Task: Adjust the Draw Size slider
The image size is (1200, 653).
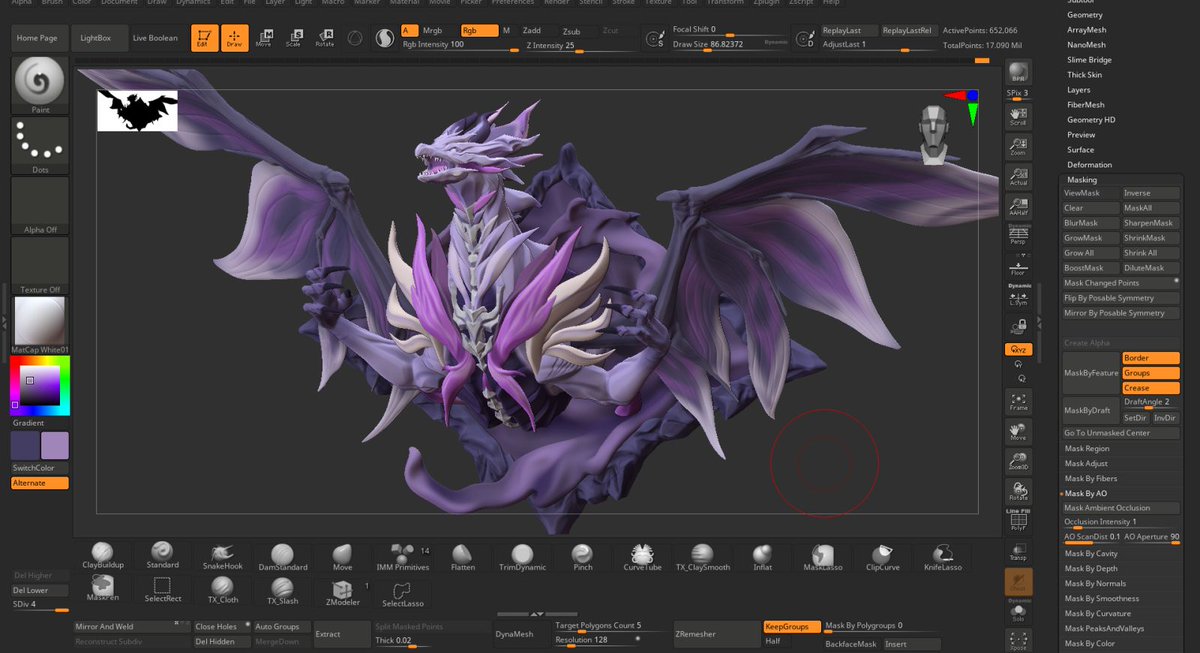Action: [730, 45]
